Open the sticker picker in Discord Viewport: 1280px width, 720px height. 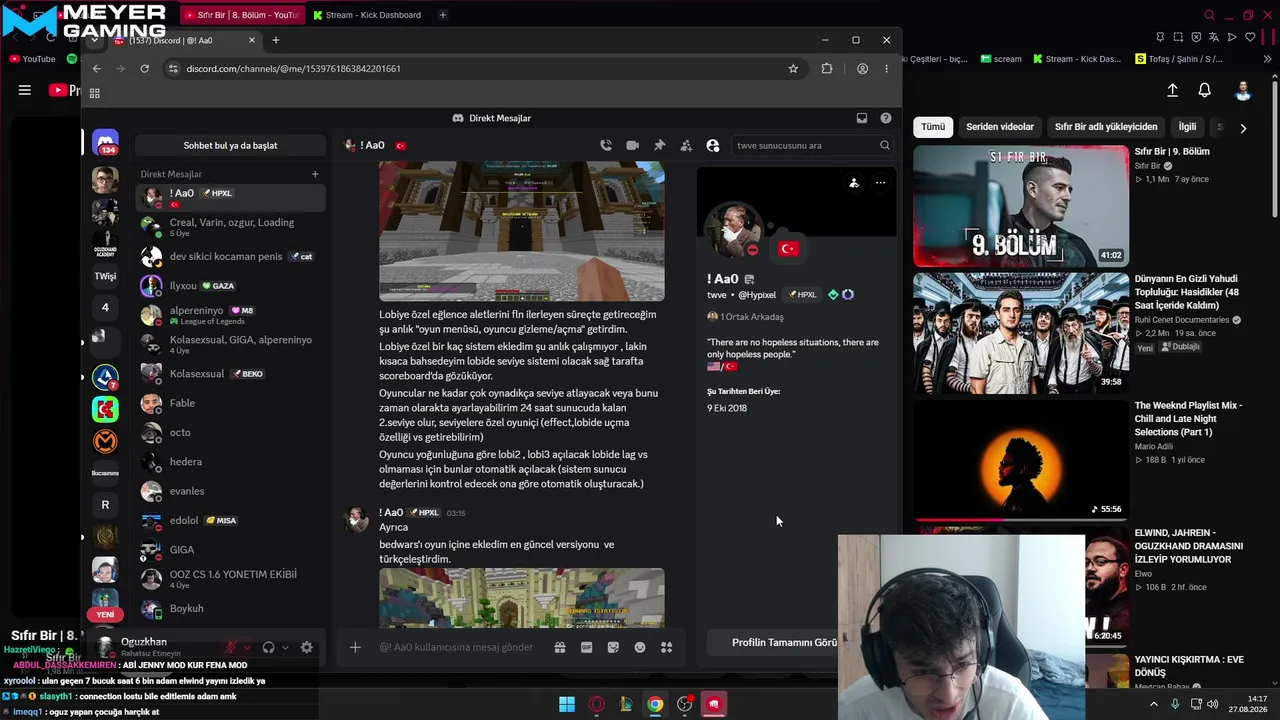tap(613, 647)
